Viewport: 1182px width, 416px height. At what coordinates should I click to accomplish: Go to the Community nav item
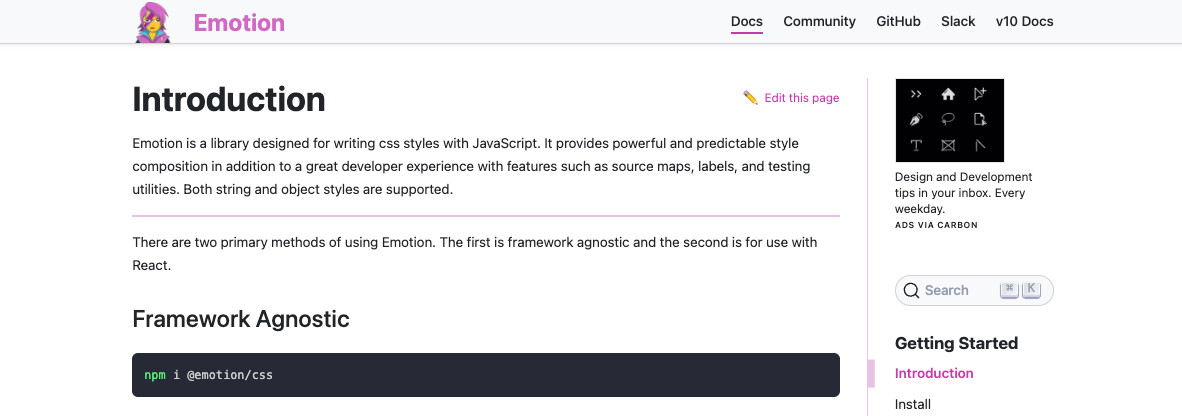click(819, 21)
